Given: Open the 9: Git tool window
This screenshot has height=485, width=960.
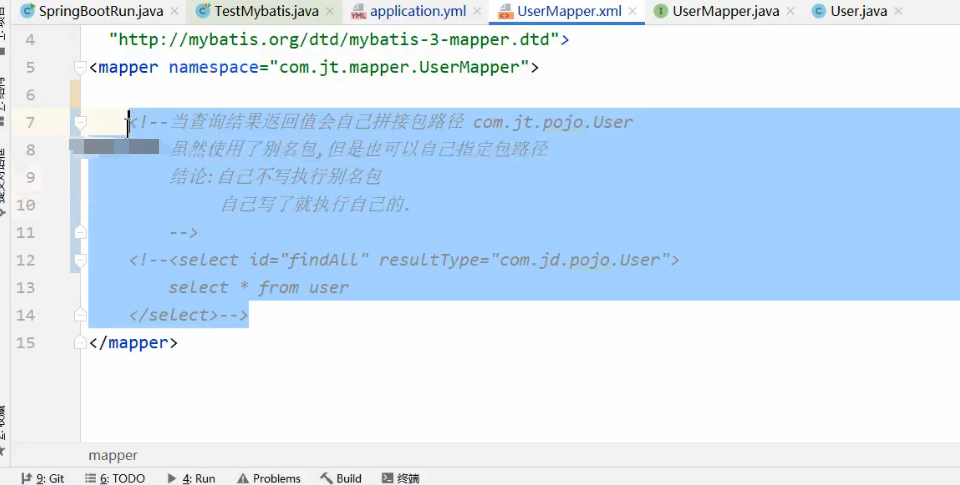Looking at the screenshot, I should click(43, 478).
